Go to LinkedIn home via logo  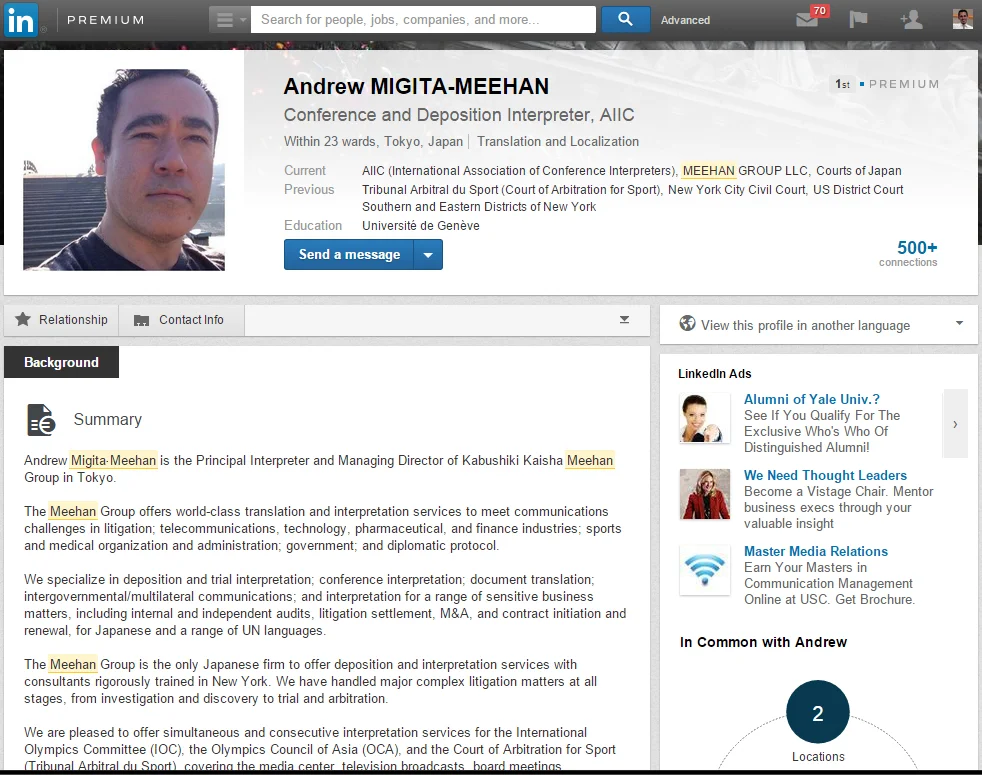[20, 19]
